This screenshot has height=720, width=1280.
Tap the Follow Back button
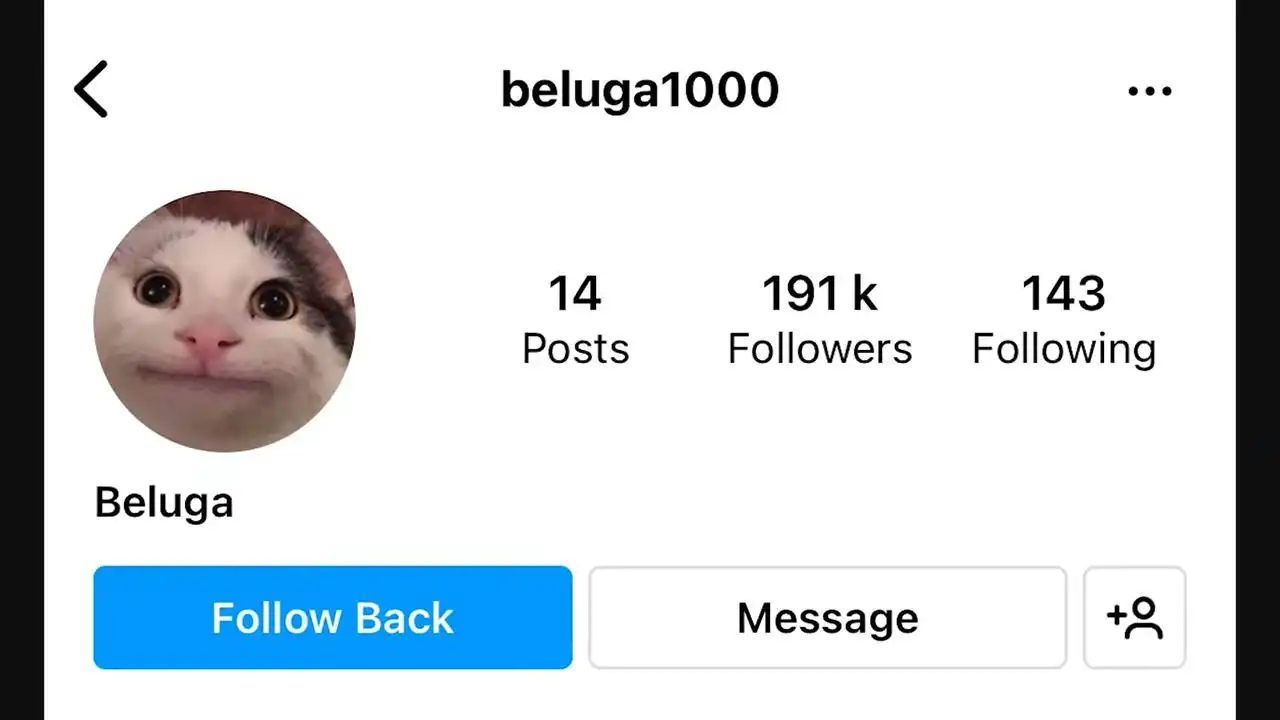333,617
